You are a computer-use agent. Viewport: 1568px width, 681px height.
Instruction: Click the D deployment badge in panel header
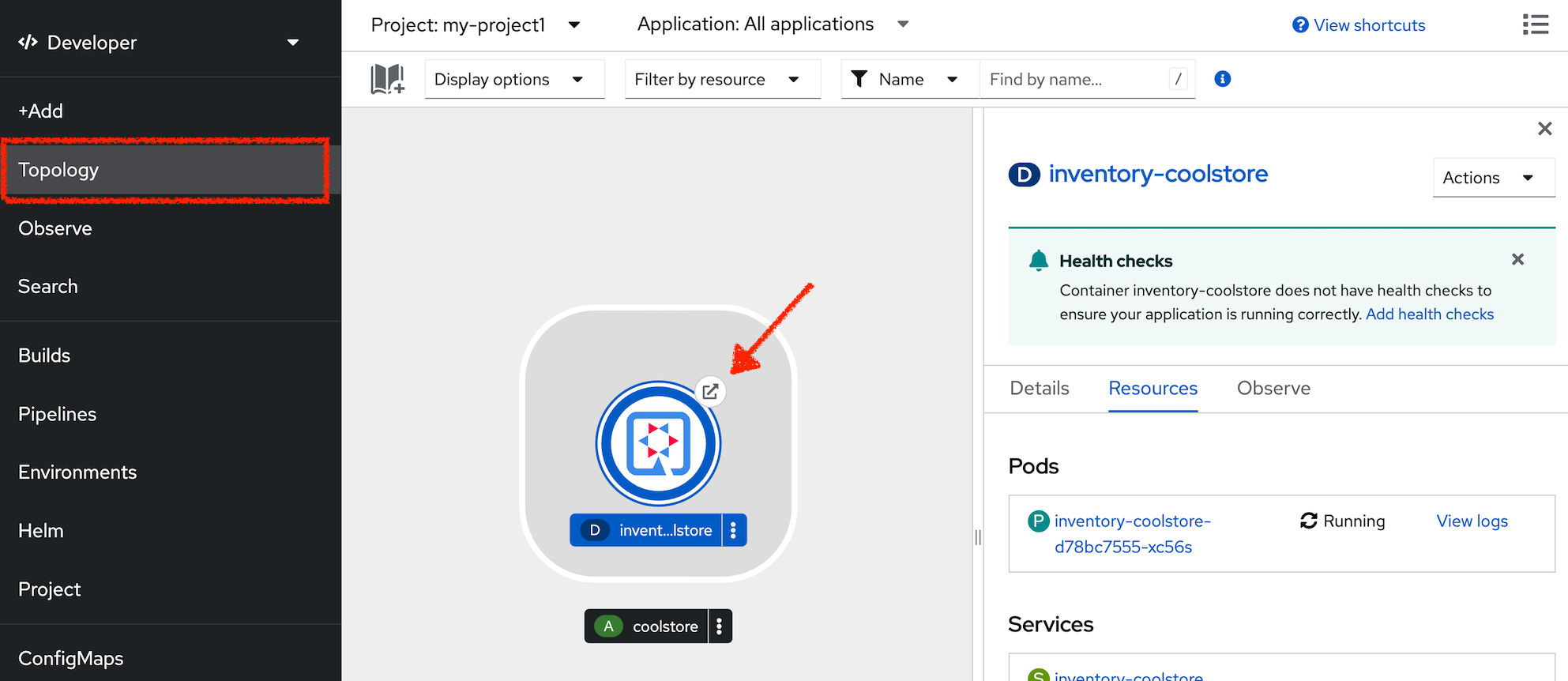pyautogui.click(x=1025, y=175)
